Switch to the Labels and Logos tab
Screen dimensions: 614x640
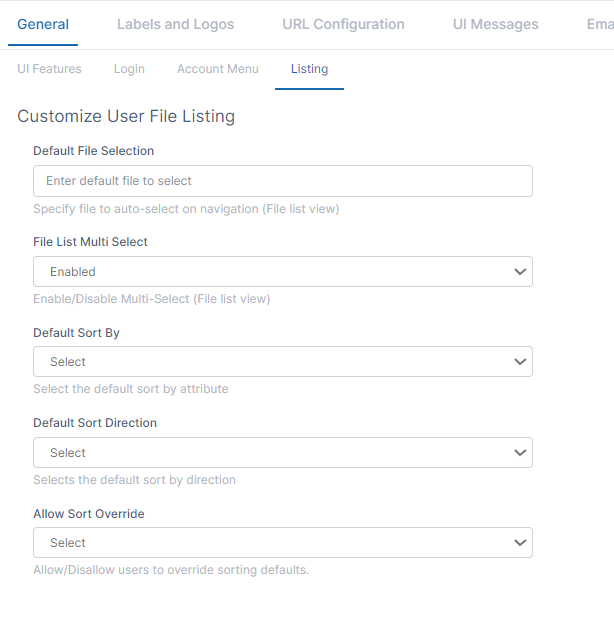pyautogui.click(x=175, y=24)
